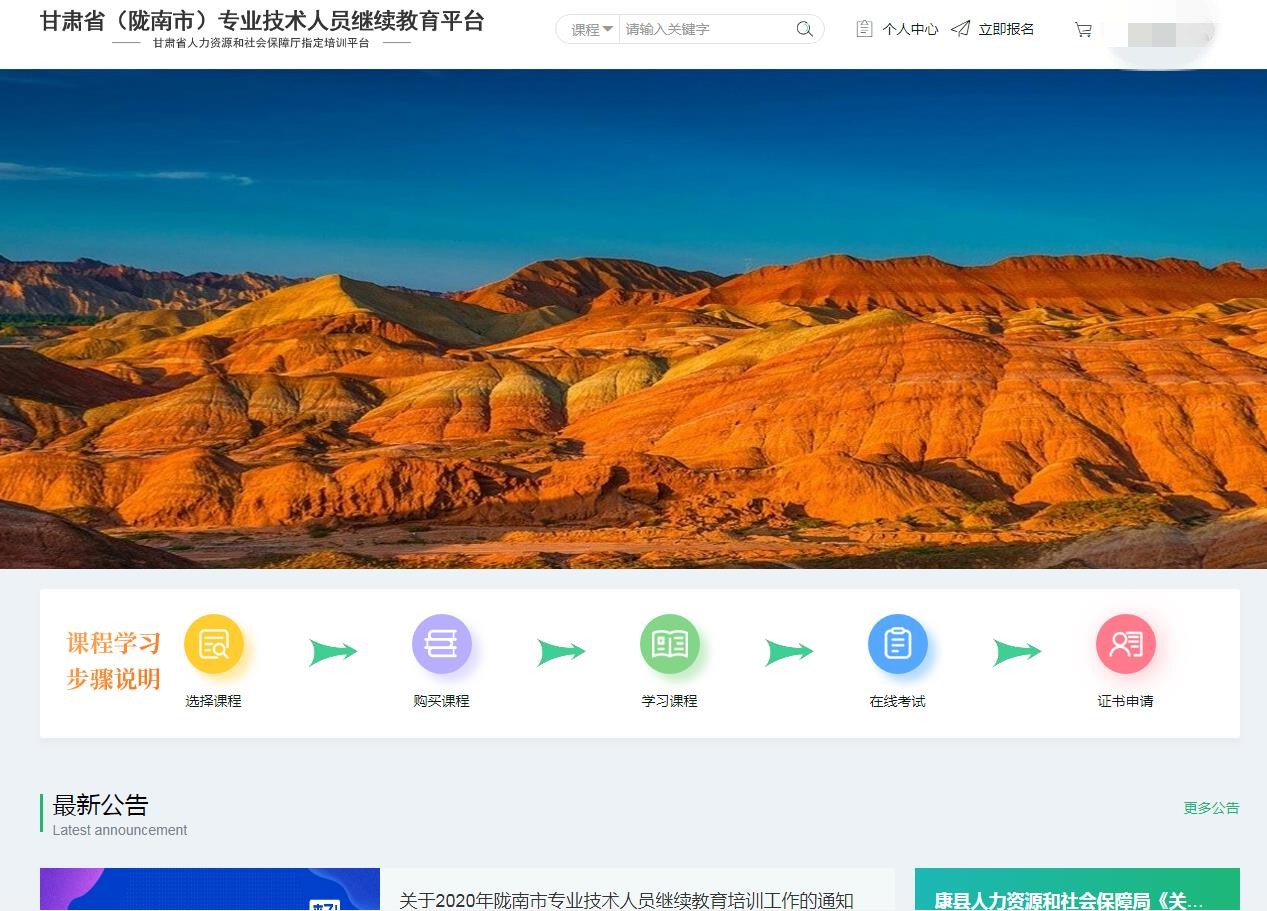Click the announcement thumbnail image
Viewport: 1267px width, 911px height.
tap(210, 890)
